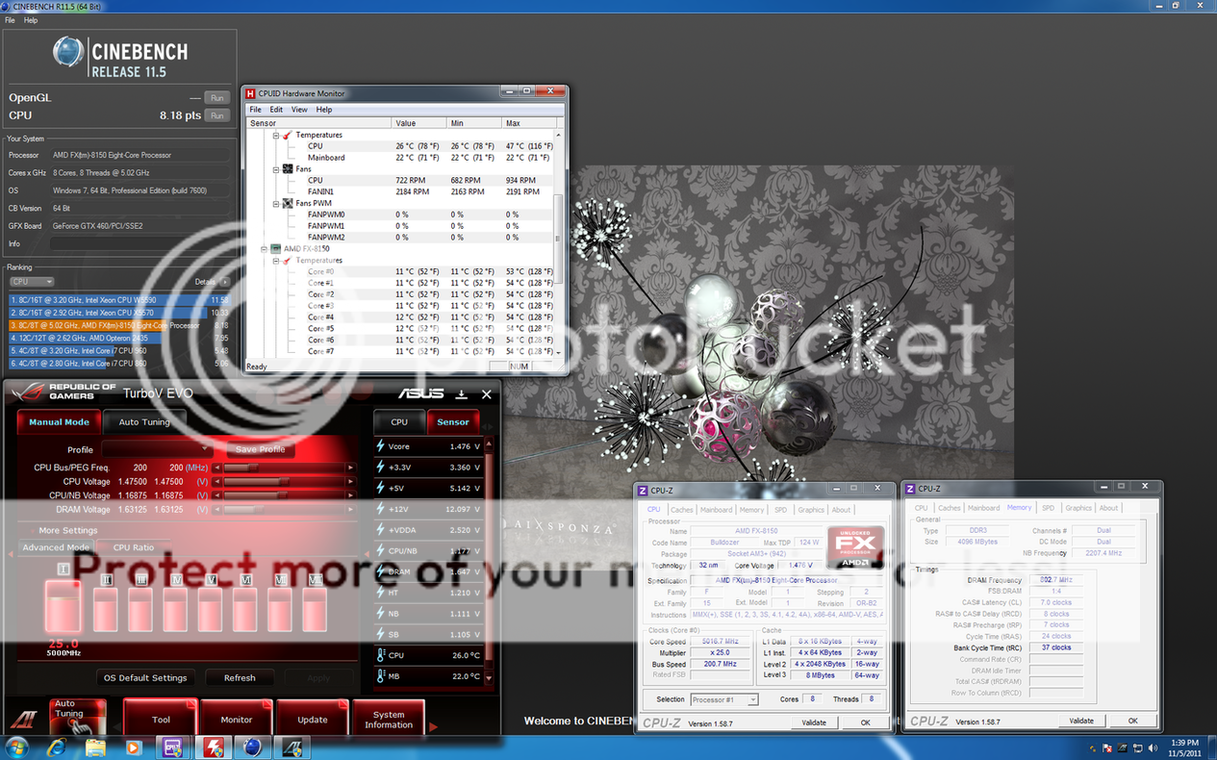The image size is (1217, 760).
Task: Switch TurboV to Manual Mode
Action: (x=58, y=422)
